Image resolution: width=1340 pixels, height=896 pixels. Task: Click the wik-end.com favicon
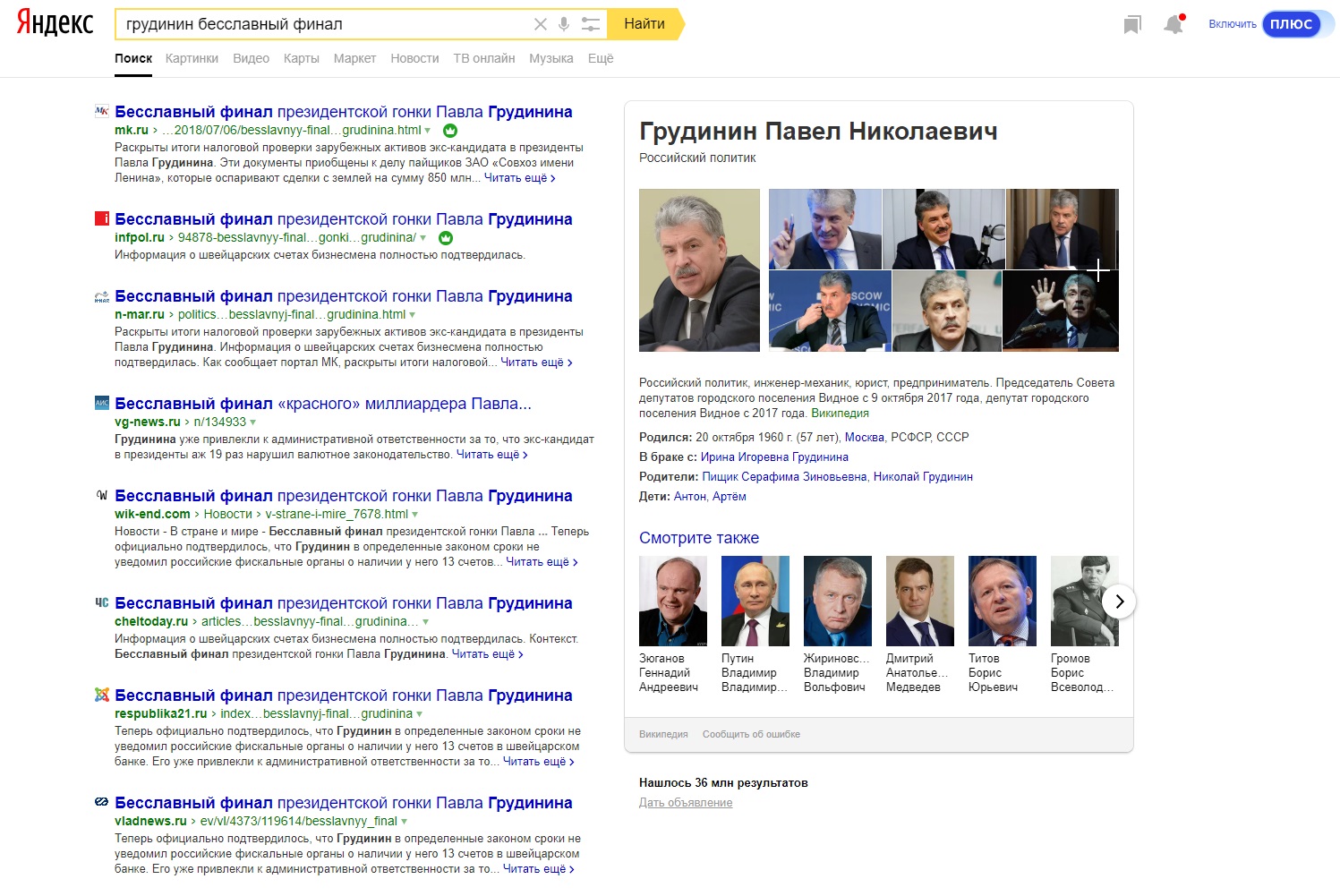click(101, 495)
